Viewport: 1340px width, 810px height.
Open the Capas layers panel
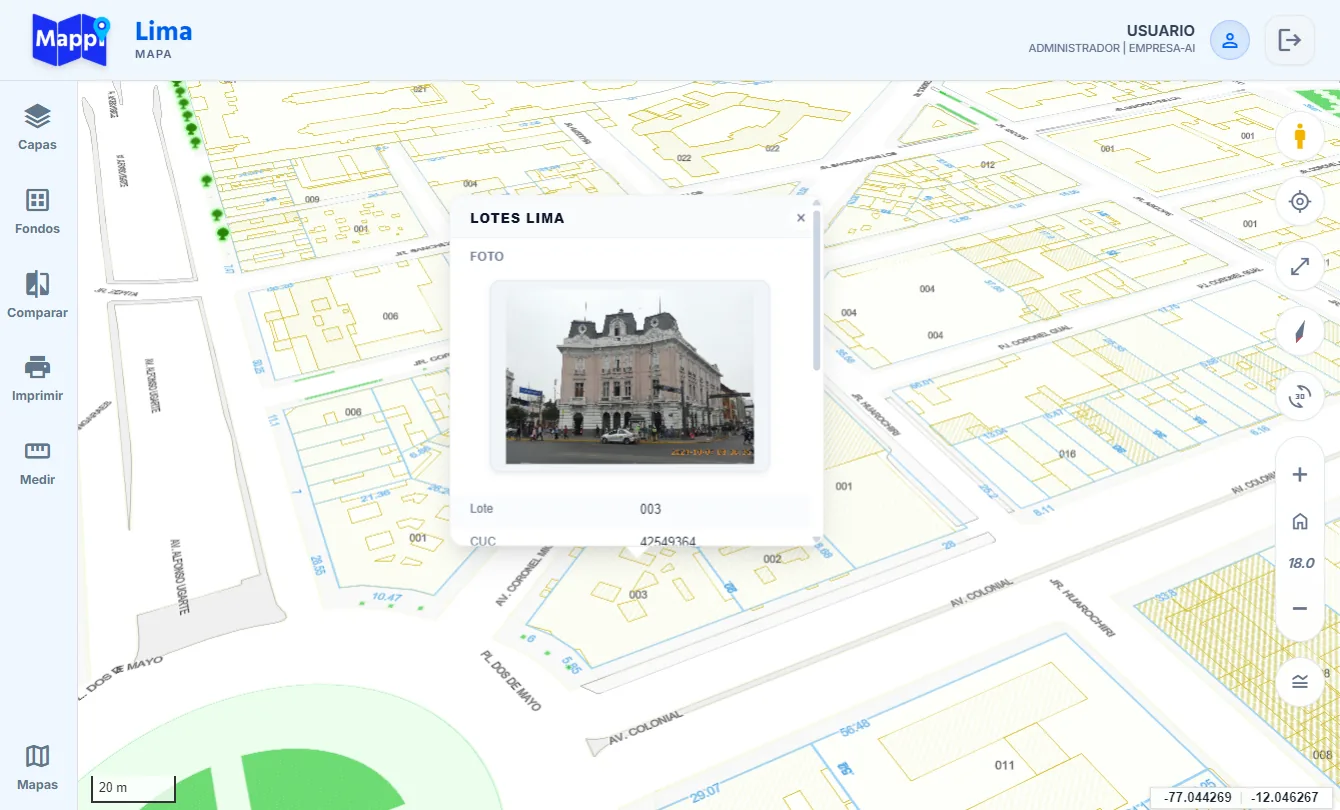pyautogui.click(x=38, y=127)
